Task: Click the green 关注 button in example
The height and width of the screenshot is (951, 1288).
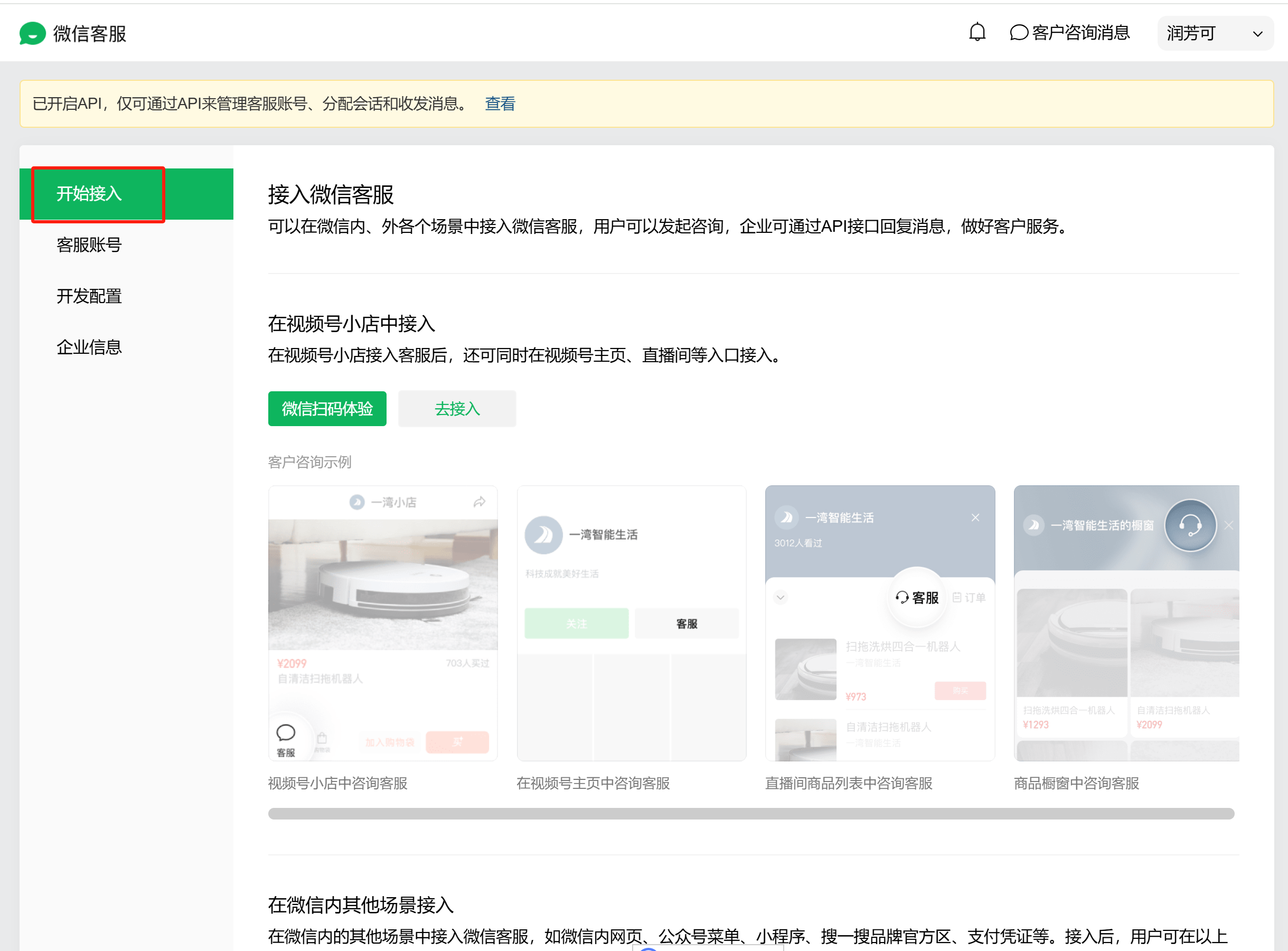Action: coord(576,624)
